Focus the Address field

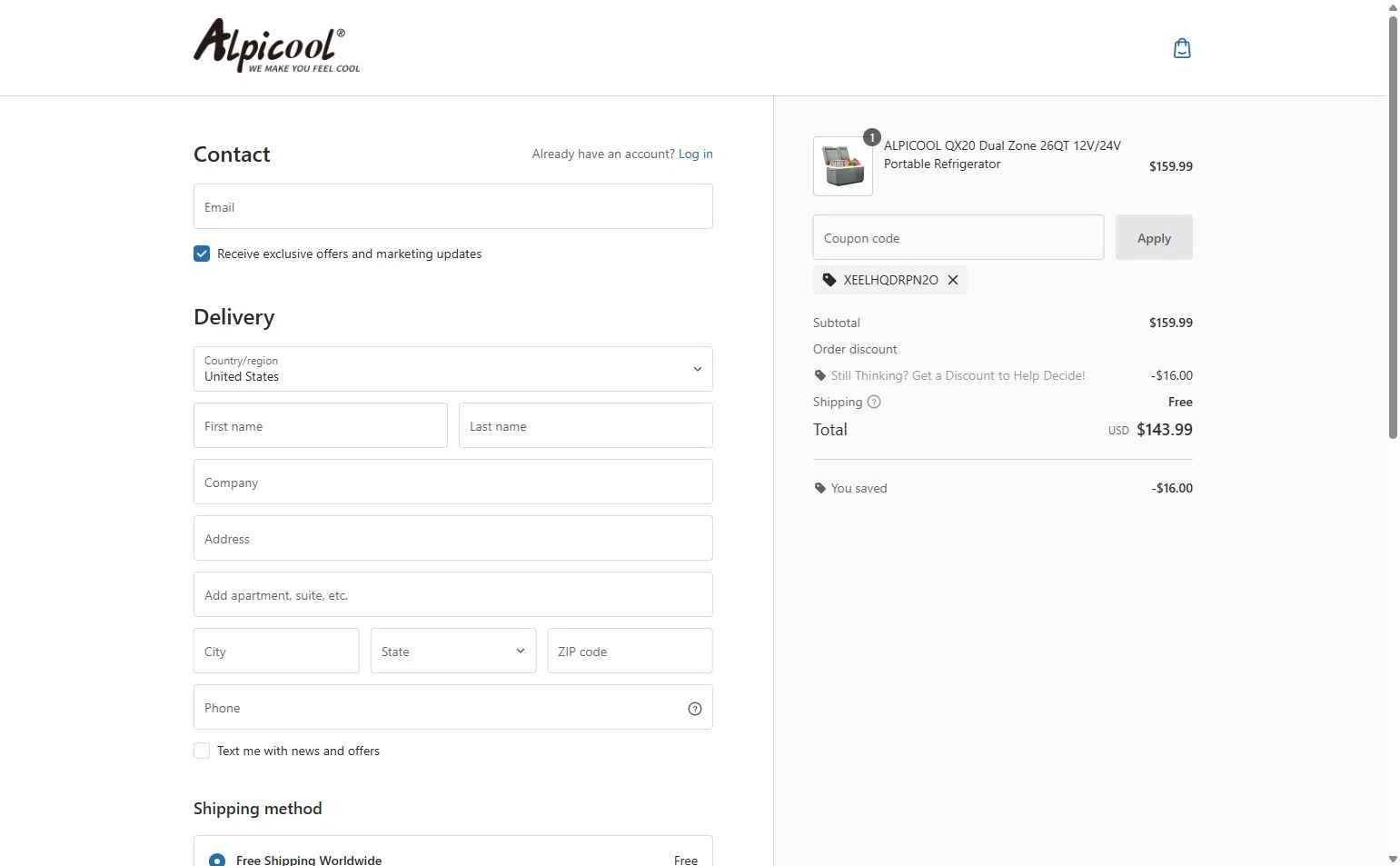(x=453, y=538)
